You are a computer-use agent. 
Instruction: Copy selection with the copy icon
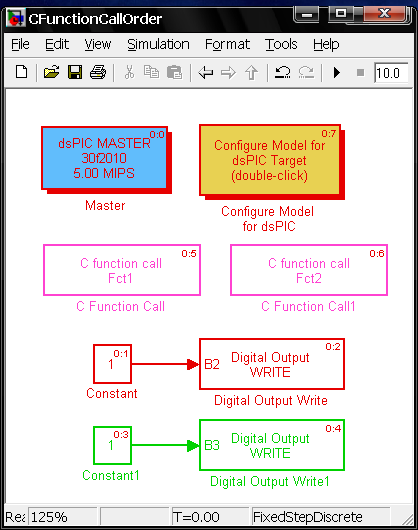coord(151,72)
